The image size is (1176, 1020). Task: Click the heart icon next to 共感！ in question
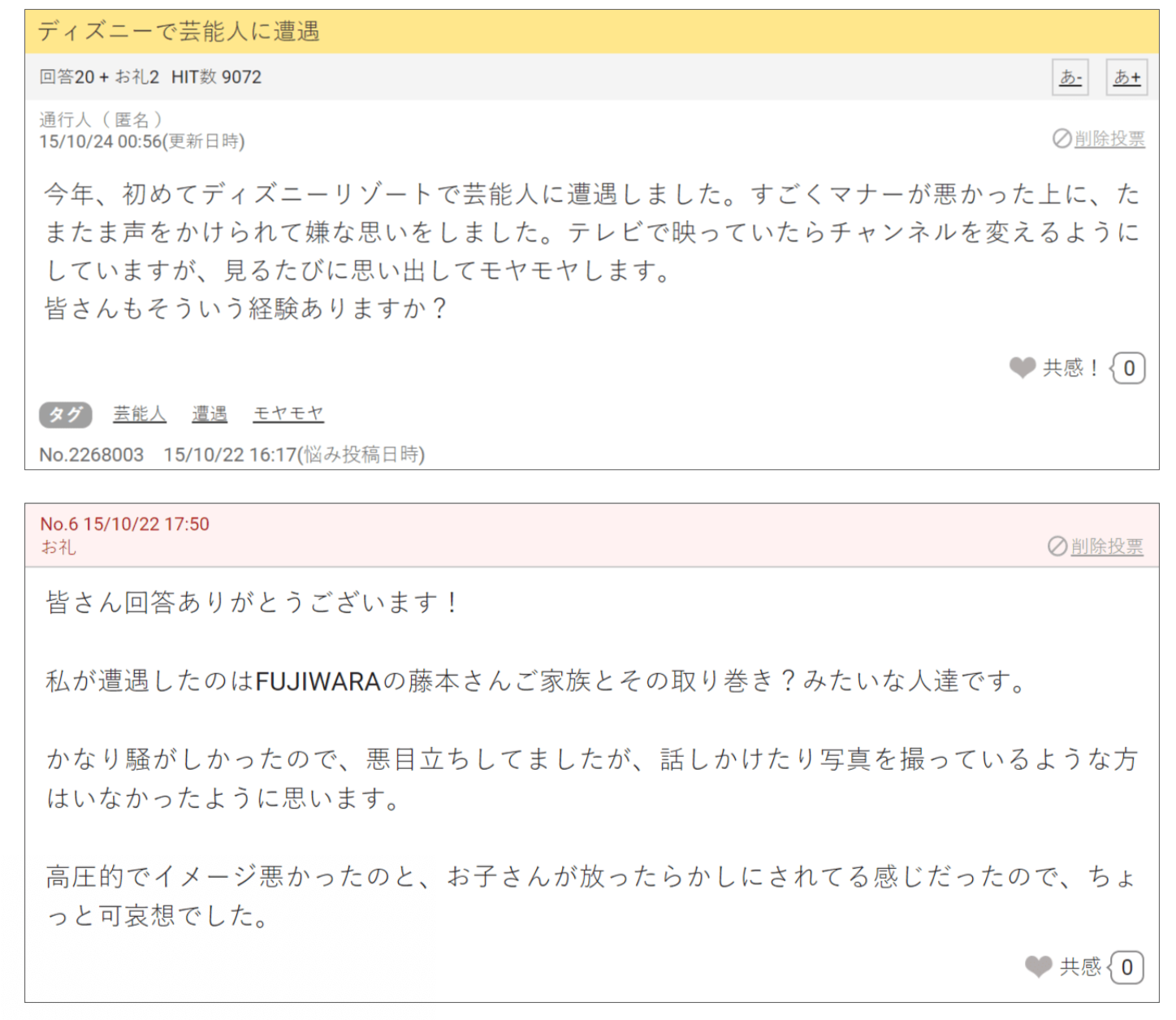(1022, 368)
